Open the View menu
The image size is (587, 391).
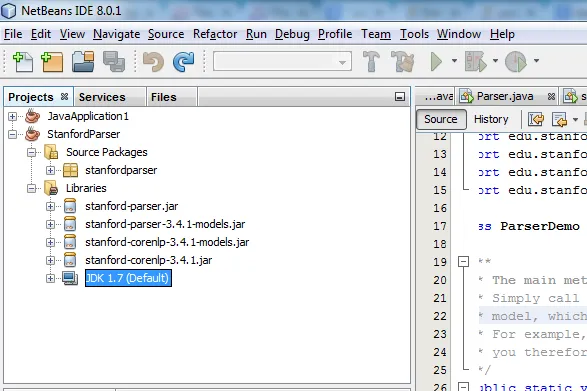click(72, 34)
